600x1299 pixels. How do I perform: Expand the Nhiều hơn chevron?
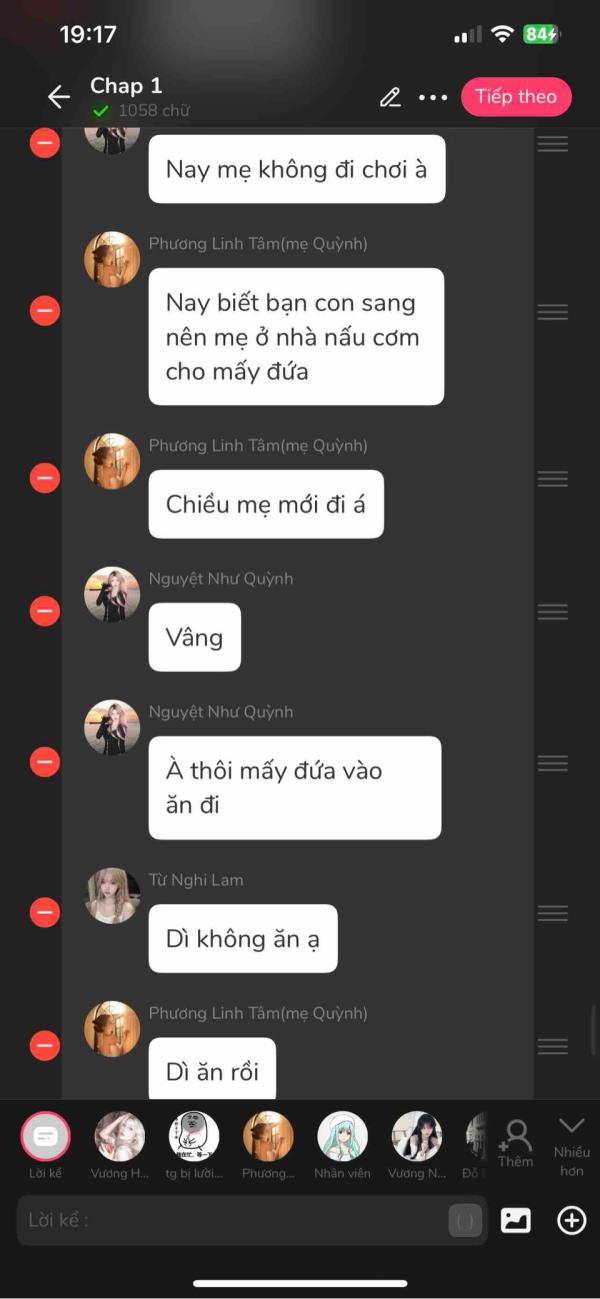click(572, 1145)
